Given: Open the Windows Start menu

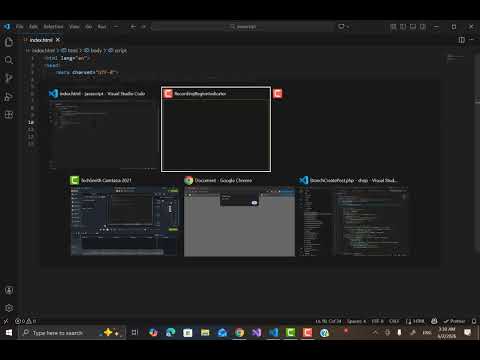Looking at the screenshot, I should click(x=9, y=333).
